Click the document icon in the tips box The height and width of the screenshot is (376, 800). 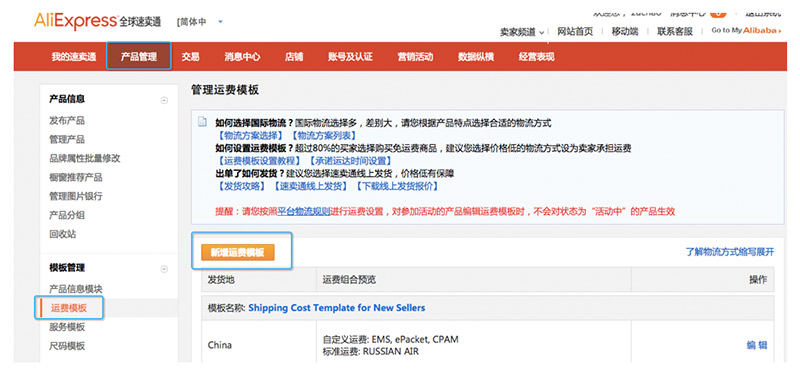click(203, 123)
